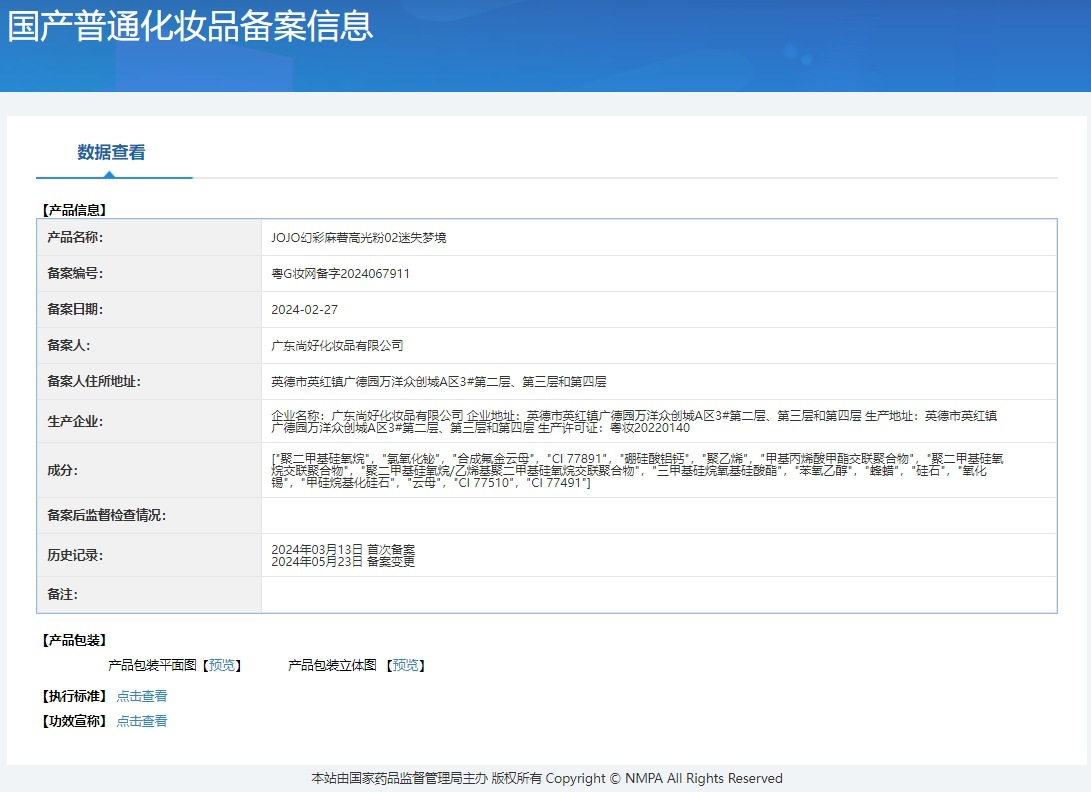Select history entry 2024年05月23日 备案变更
Image resolution: width=1091 pixels, height=792 pixels.
[343, 562]
